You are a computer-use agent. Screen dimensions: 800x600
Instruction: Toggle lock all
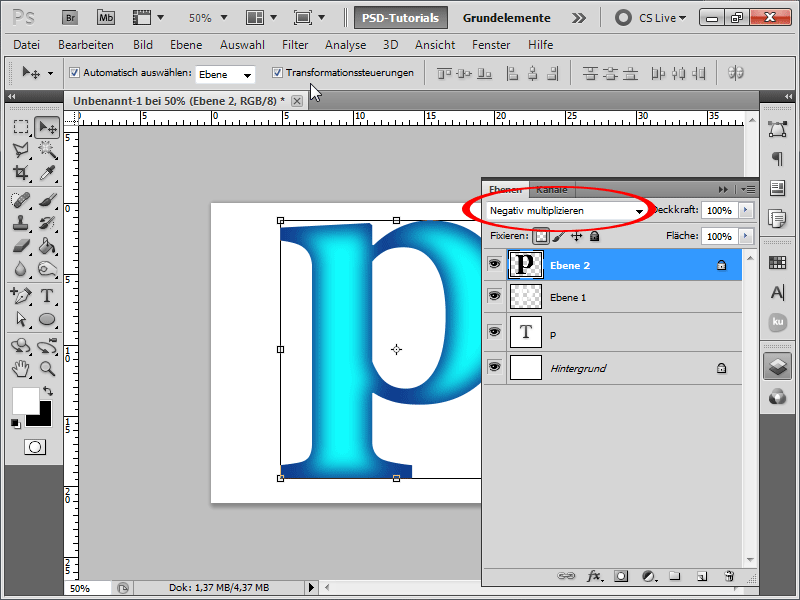pos(594,236)
